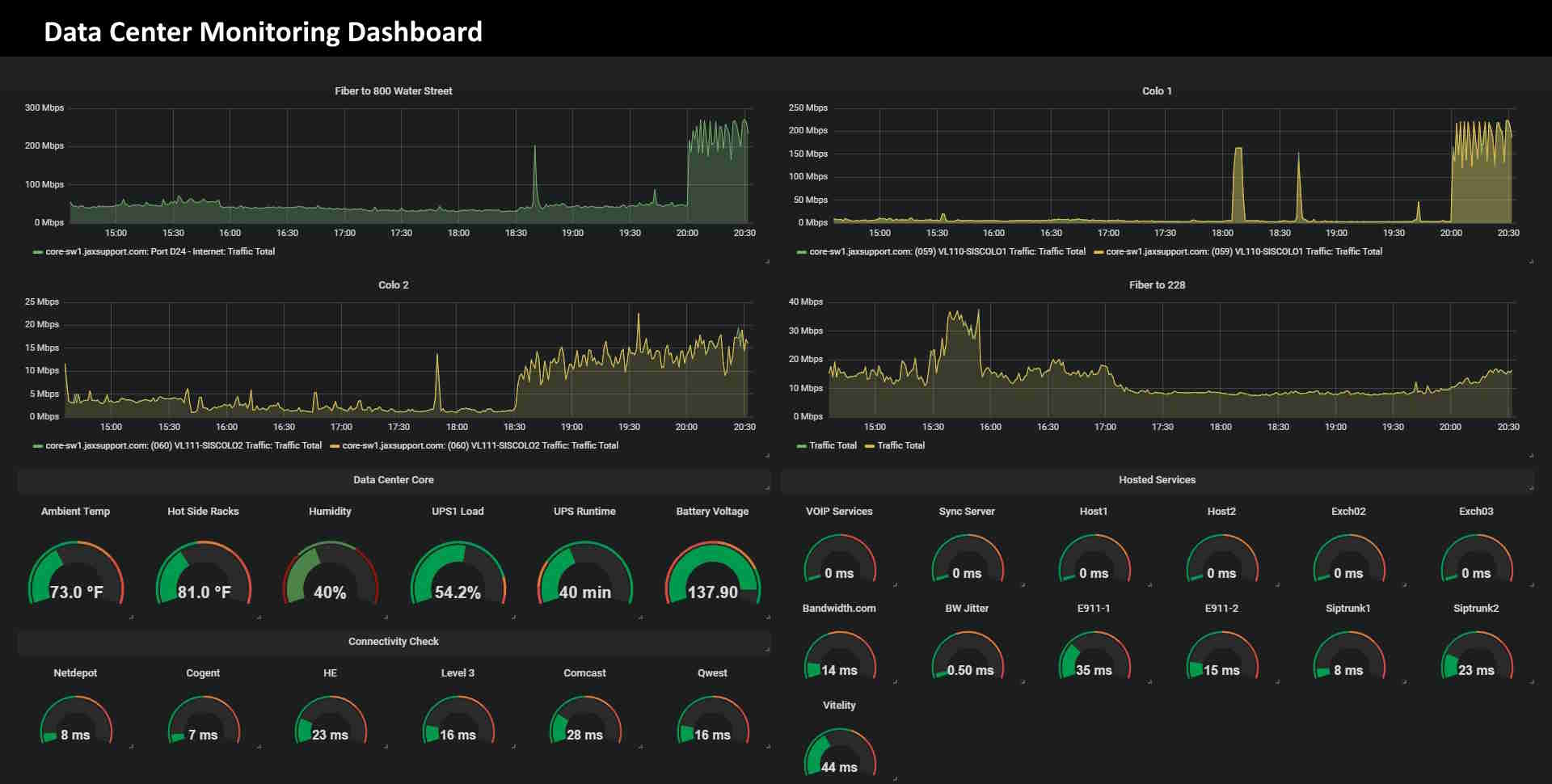Click the E911-2 15 ms gauge
This screenshot has height=784, width=1552.
[x=1222, y=656]
